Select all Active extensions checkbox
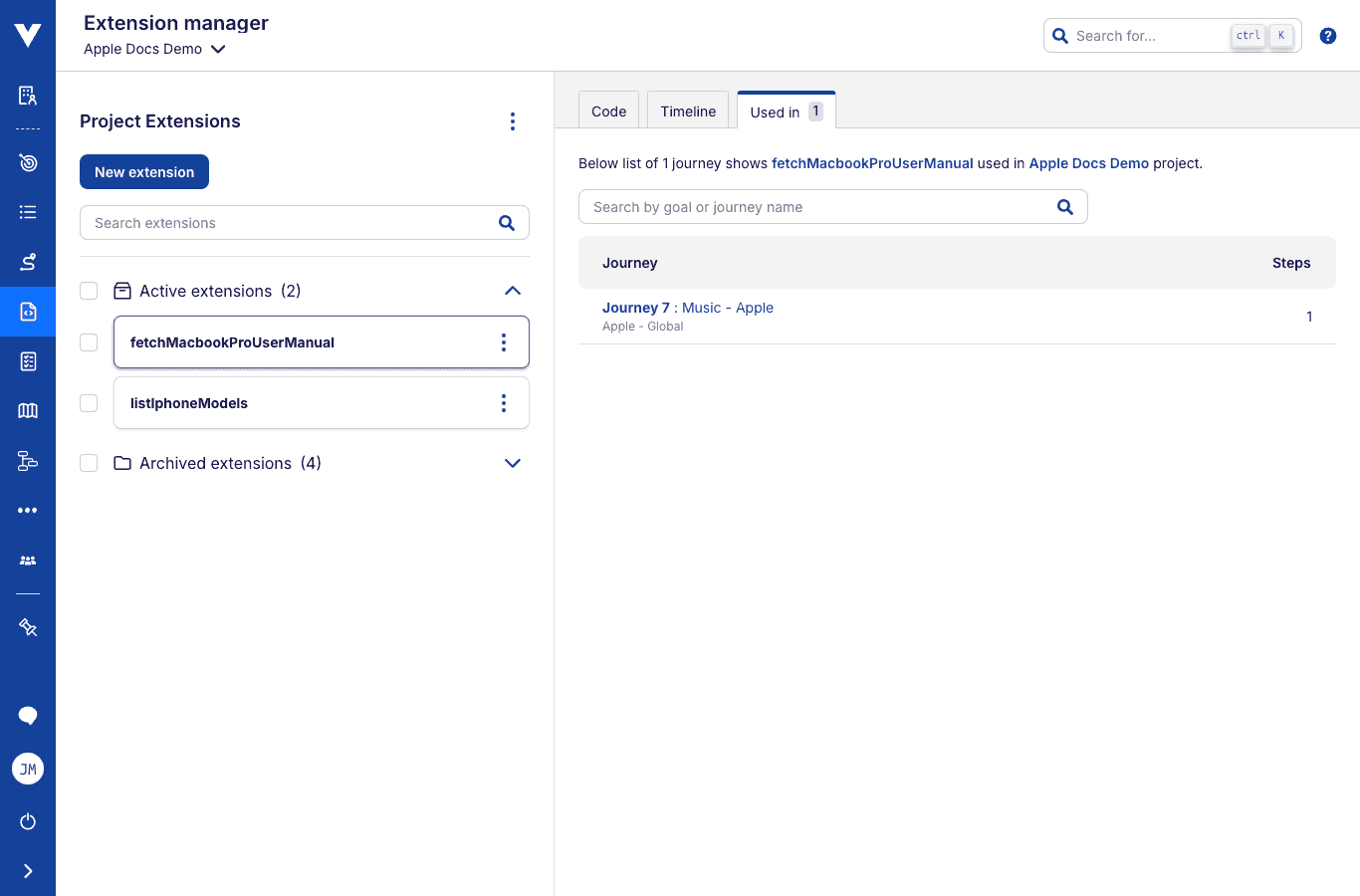Image resolution: width=1360 pixels, height=896 pixels. pyautogui.click(x=89, y=291)
